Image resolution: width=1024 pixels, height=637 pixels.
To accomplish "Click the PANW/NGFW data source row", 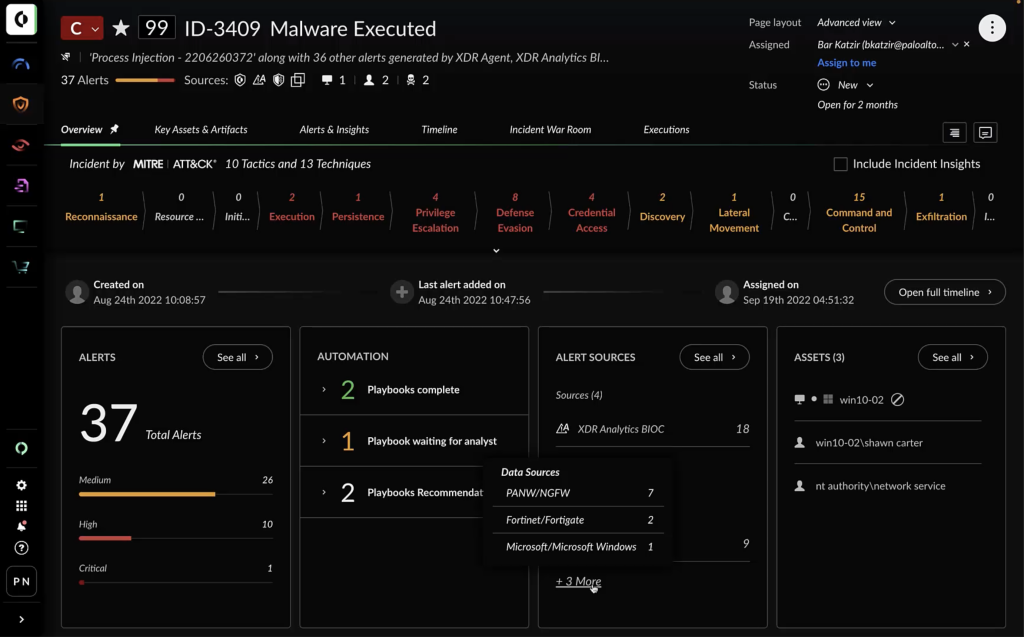I will pyautogui.click(x=579, y=493).
